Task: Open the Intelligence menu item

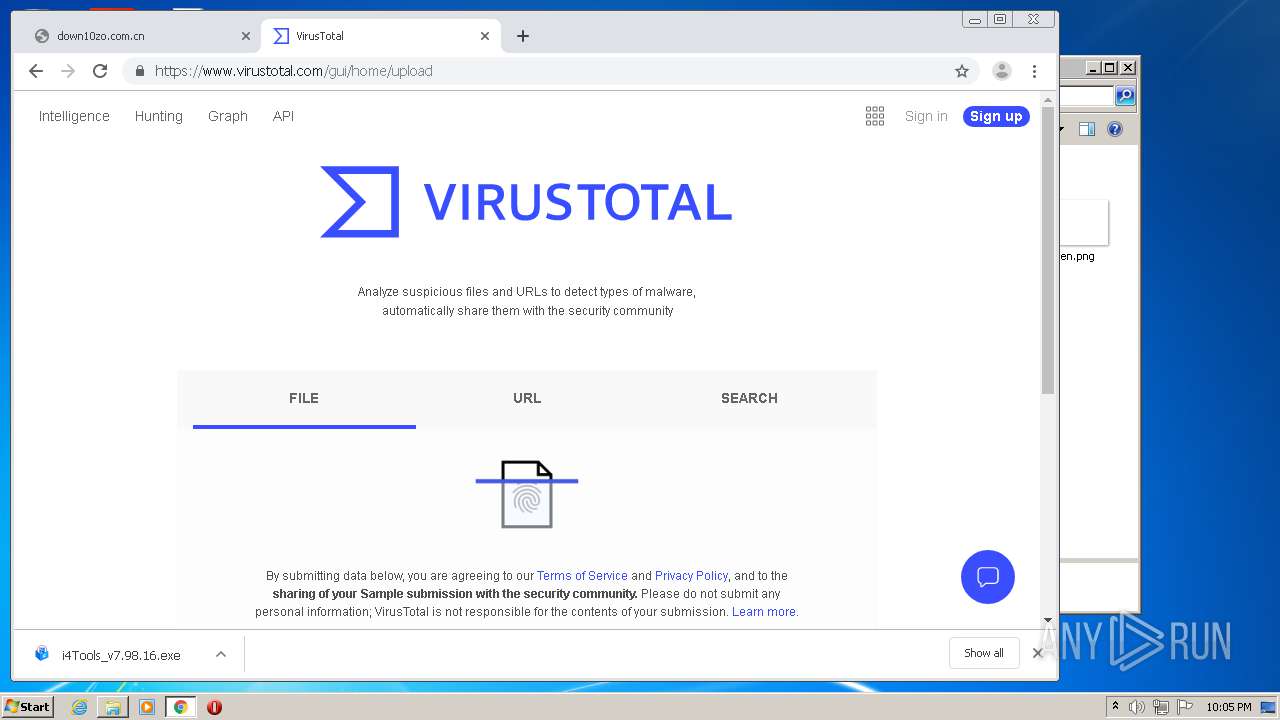Action: (x=74, y=116)
